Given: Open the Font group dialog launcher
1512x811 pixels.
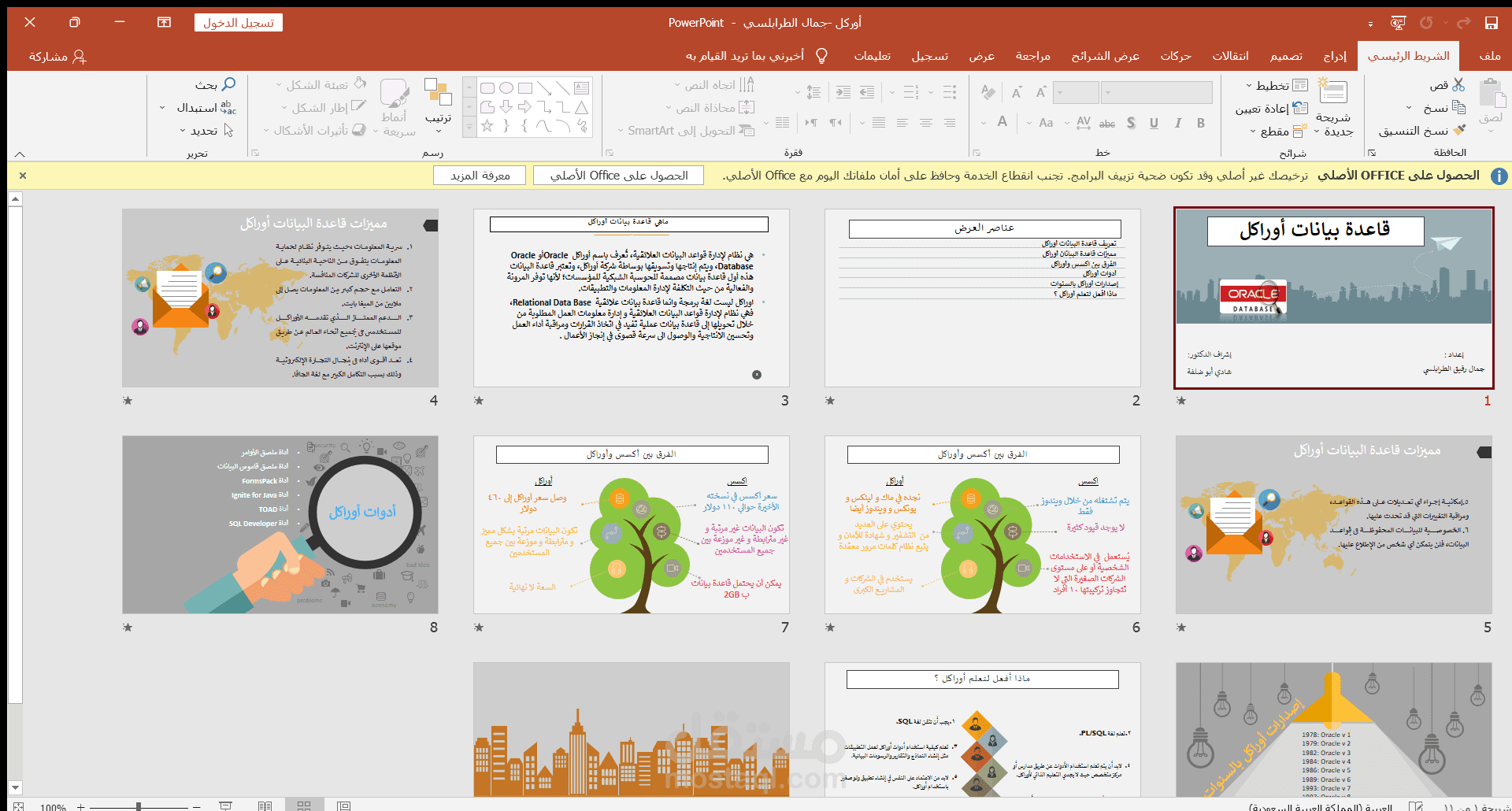Looking at the screenshot, I should pos(976,153).
